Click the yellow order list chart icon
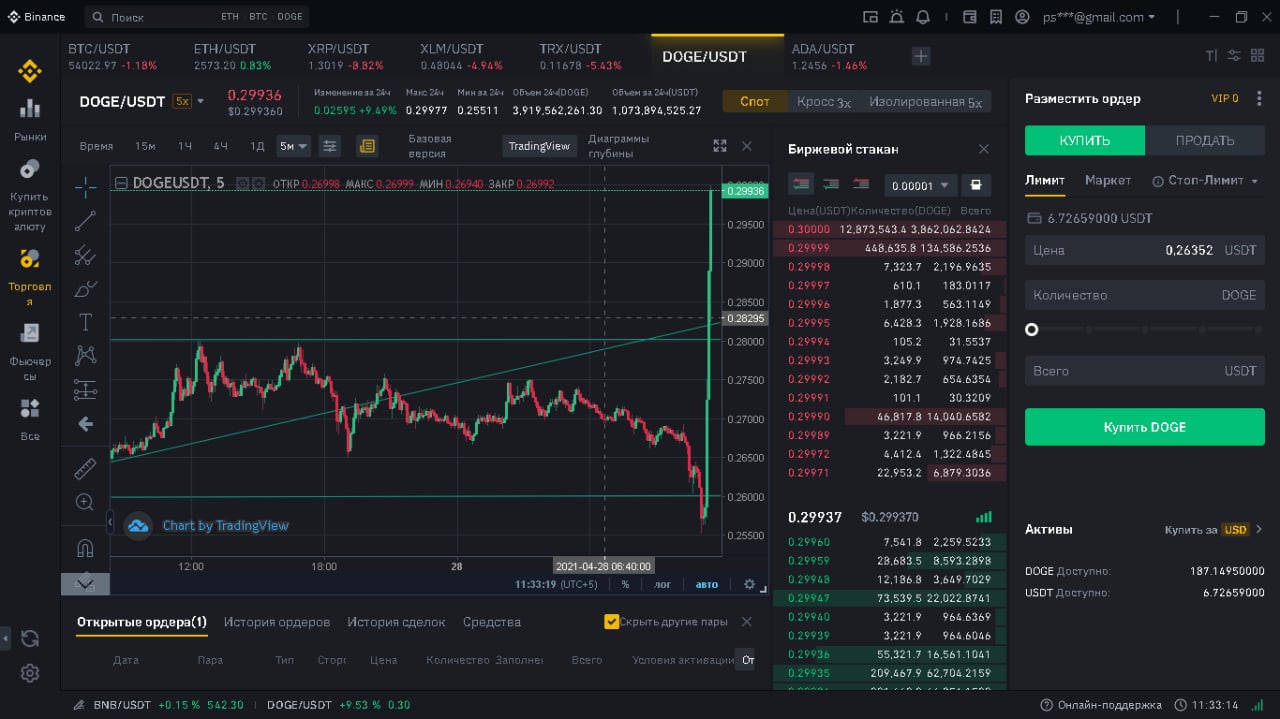The width and height of the screenshot is (1280, 719). pos(367,146)
